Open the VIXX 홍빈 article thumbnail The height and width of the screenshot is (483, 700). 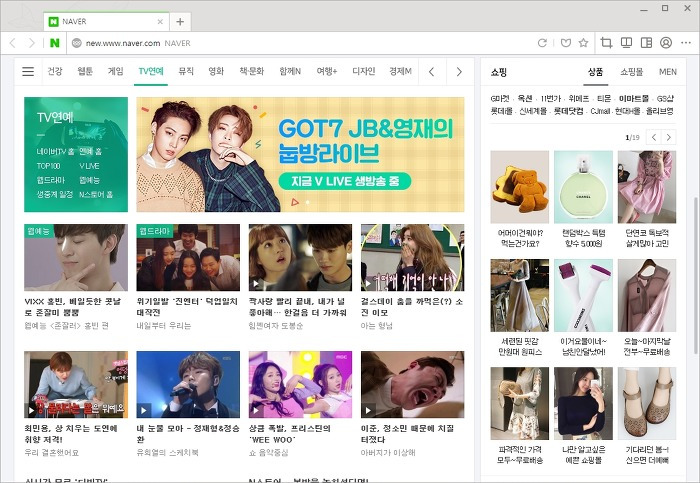click(76, 258)
